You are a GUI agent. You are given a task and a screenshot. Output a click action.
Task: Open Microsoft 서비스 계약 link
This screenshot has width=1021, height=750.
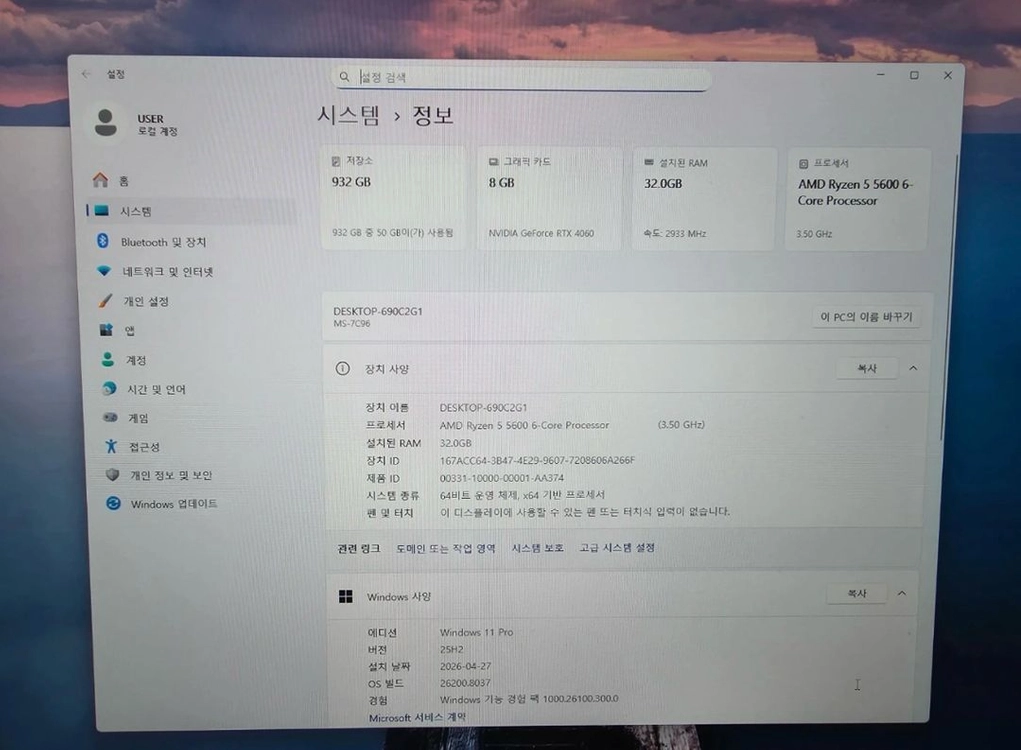coord(417,717)
